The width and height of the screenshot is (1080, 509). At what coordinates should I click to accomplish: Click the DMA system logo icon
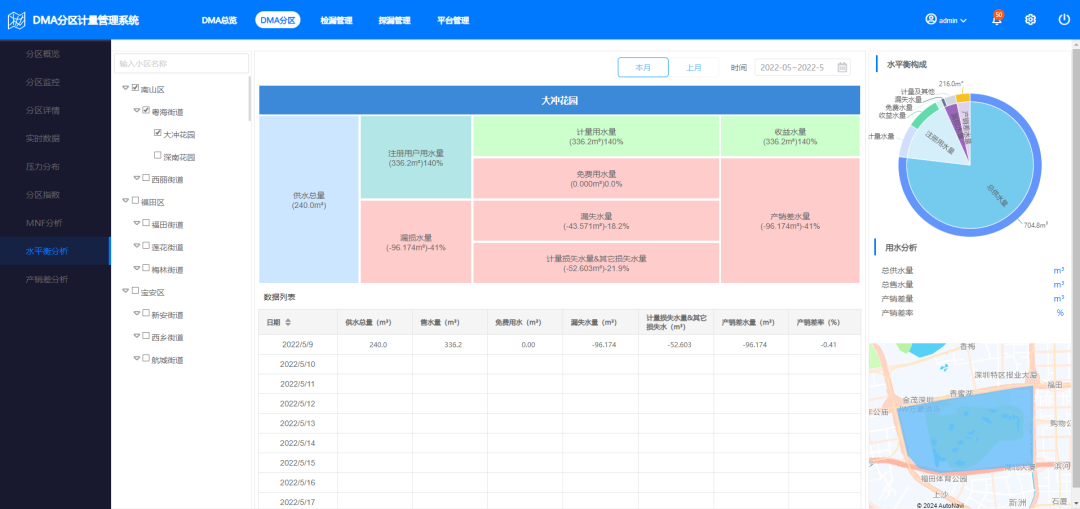[x=17, y=20]
